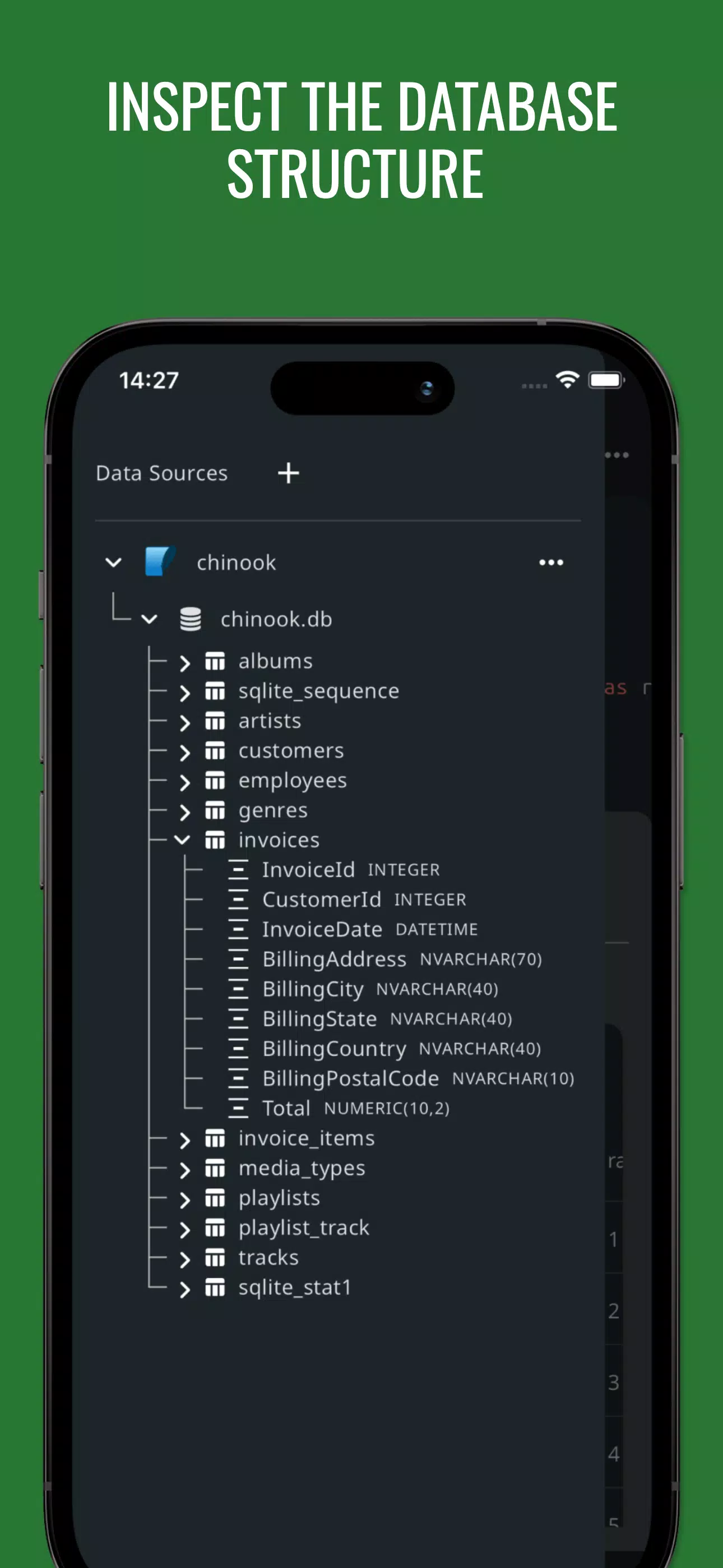The image size is (723, 1568).
Task: Tap the Wi-Fi status icon
Action: (567, 380)
